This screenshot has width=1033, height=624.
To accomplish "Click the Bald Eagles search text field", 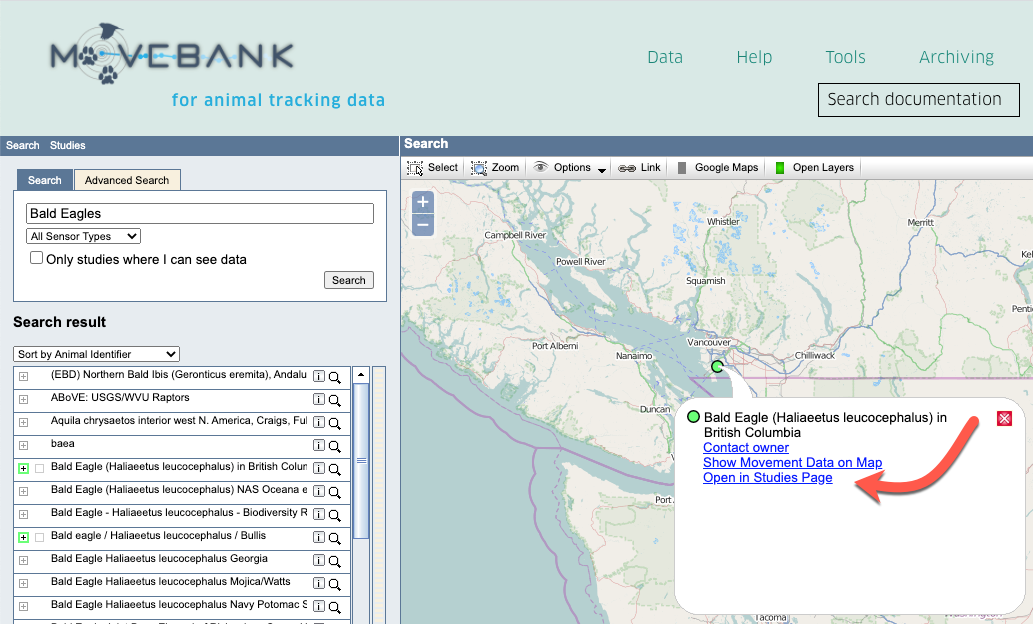I will [199, 213].
